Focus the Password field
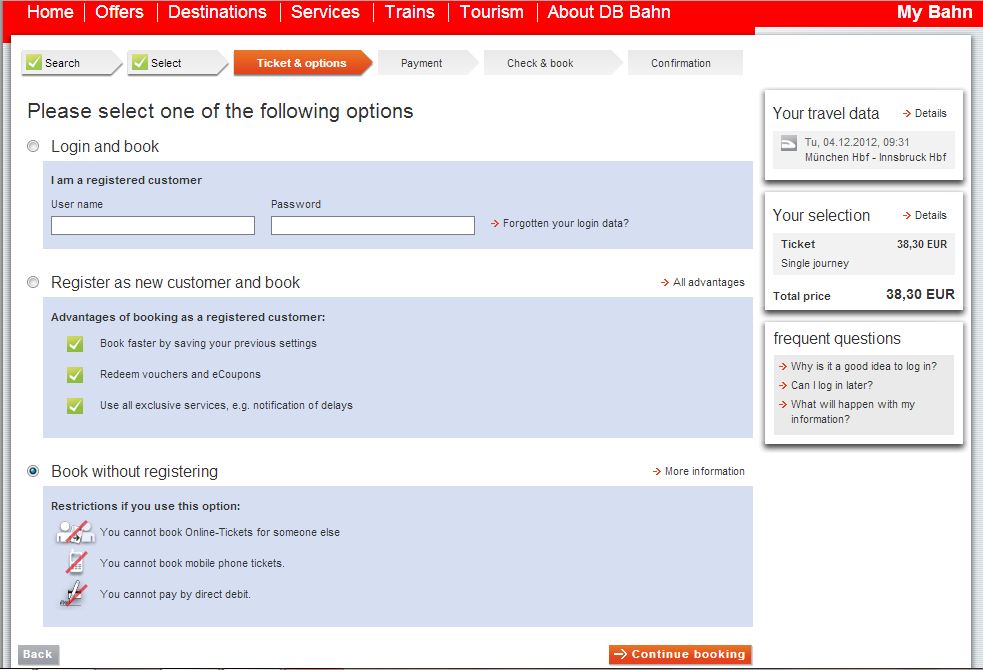Screen dimensions: 983x670 [372, 226]
